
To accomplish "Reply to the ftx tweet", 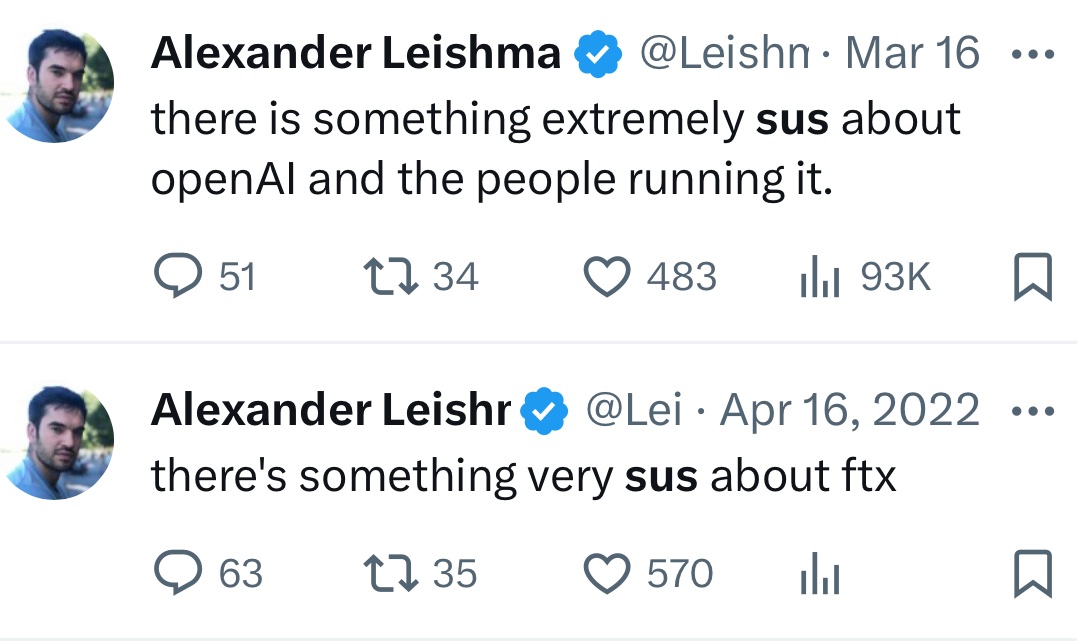I will point(179,574).
